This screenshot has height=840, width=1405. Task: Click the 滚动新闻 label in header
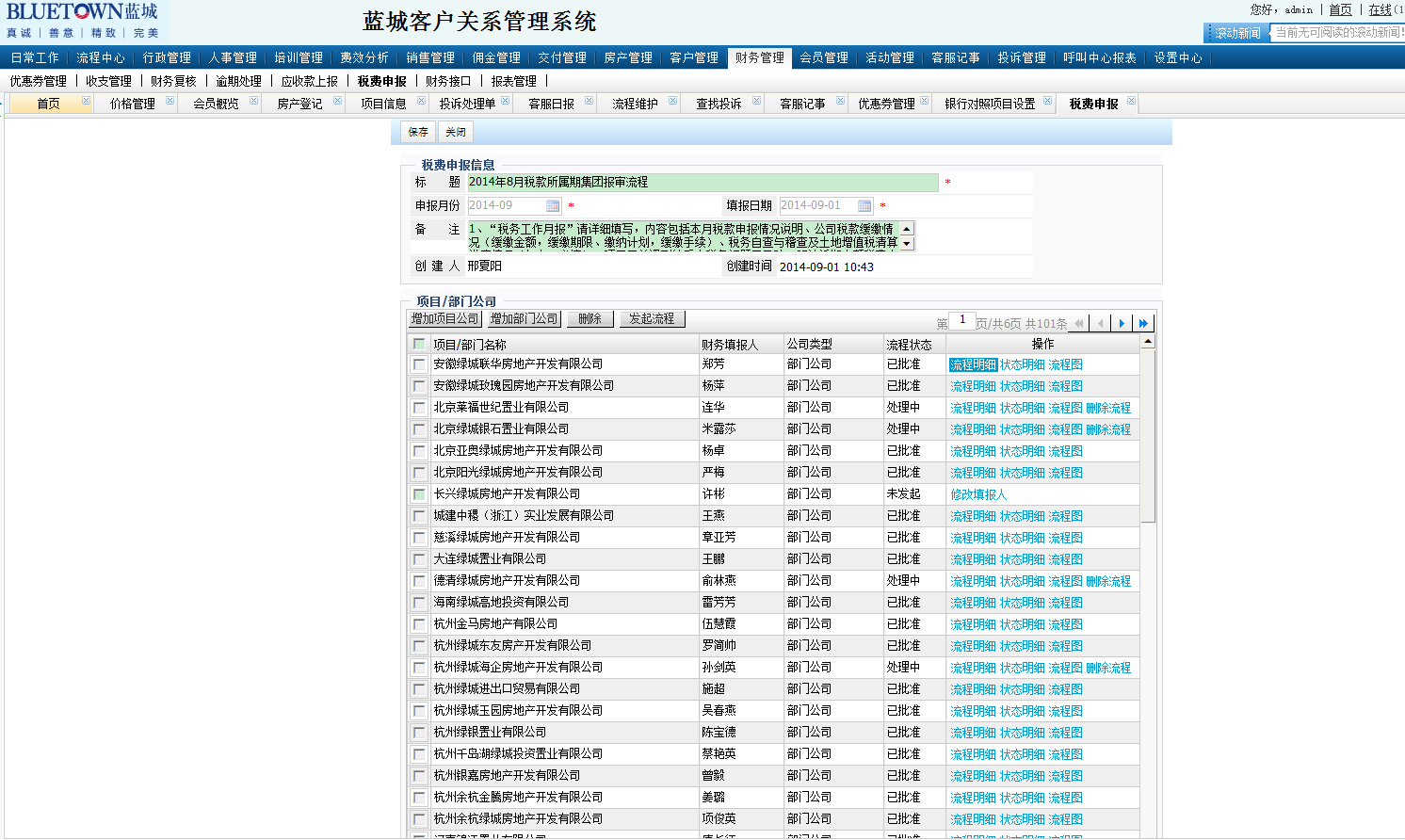pyautogui.click(x=1237, y=33)
